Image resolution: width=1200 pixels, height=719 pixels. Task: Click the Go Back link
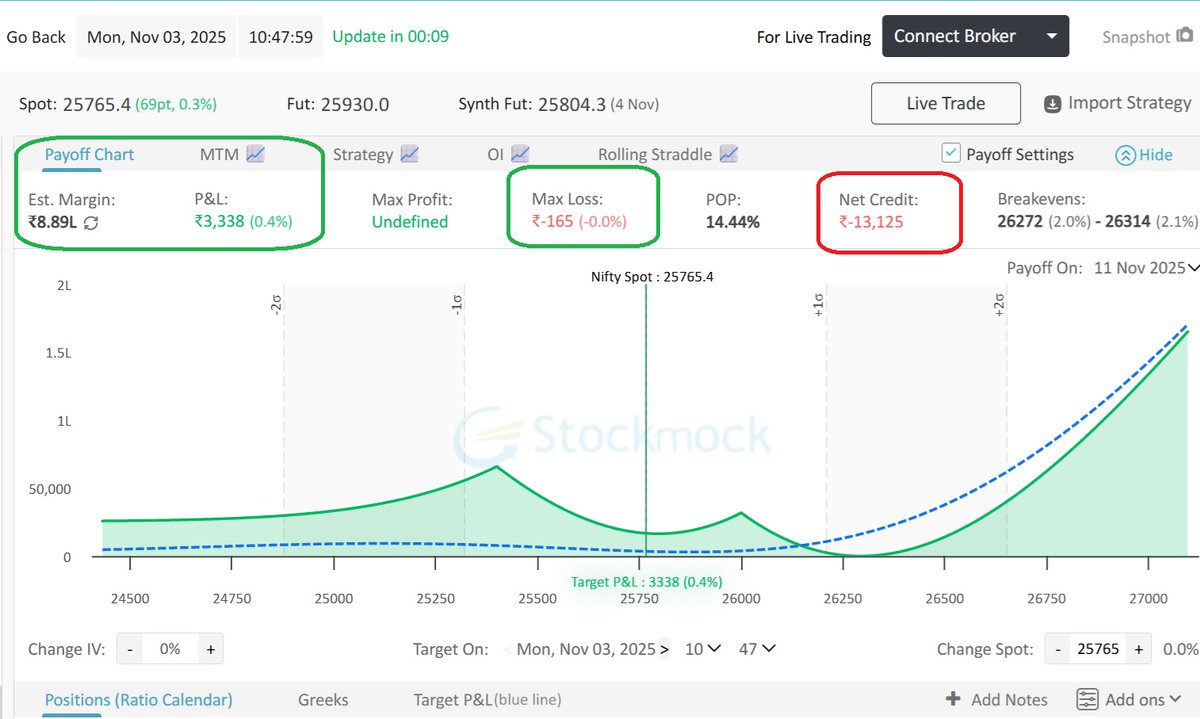(x=35, y=36)
